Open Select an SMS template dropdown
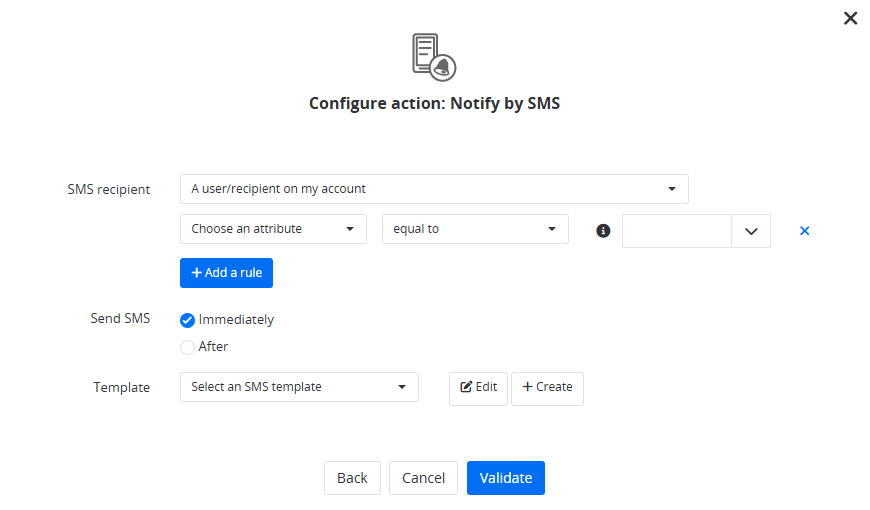This screenshot has height=510, width=870. [x=299, y=387]
